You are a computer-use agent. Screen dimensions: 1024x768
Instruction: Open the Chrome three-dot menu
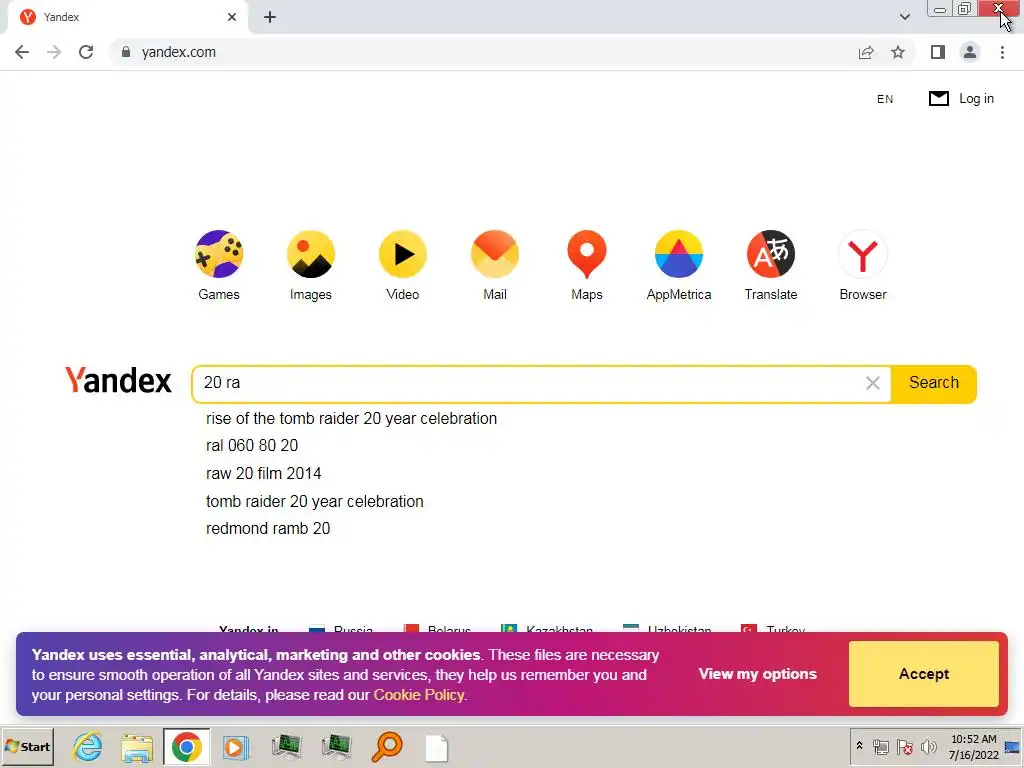click(1002, 52)
